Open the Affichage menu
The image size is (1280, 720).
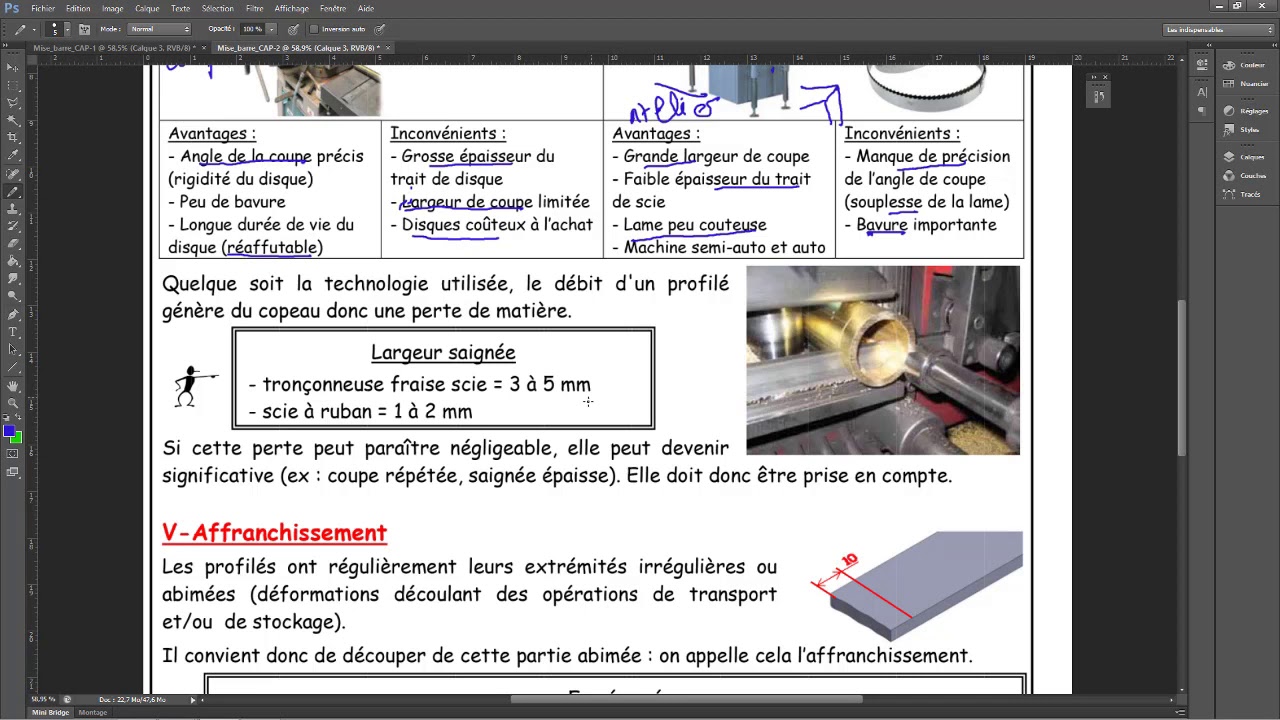[291, 8]
